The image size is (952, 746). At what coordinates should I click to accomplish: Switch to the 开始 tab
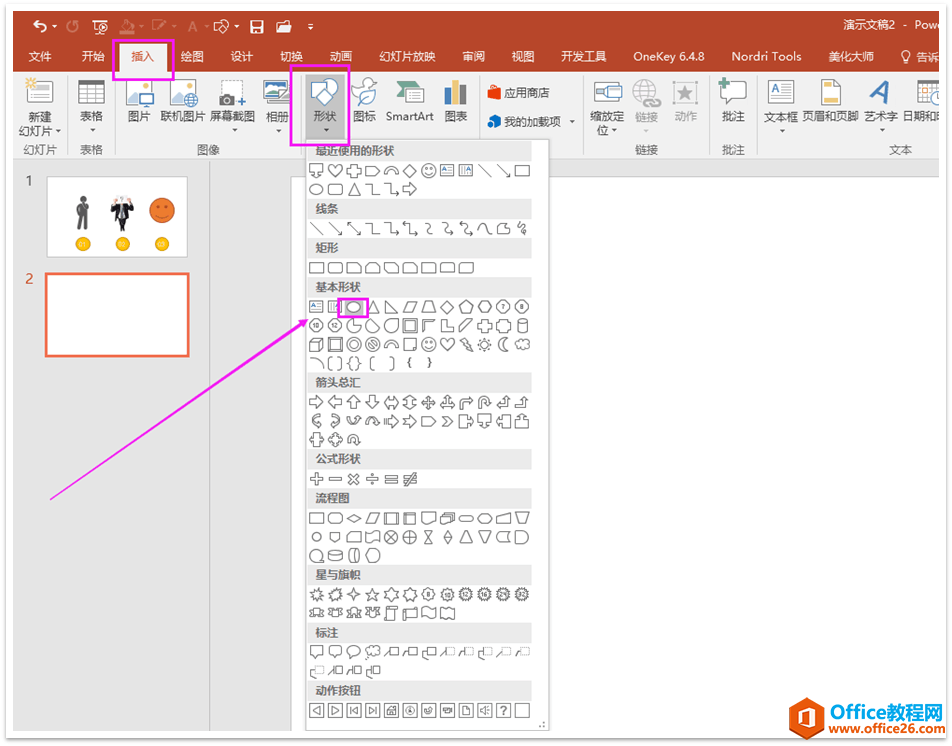click(93, 56)
